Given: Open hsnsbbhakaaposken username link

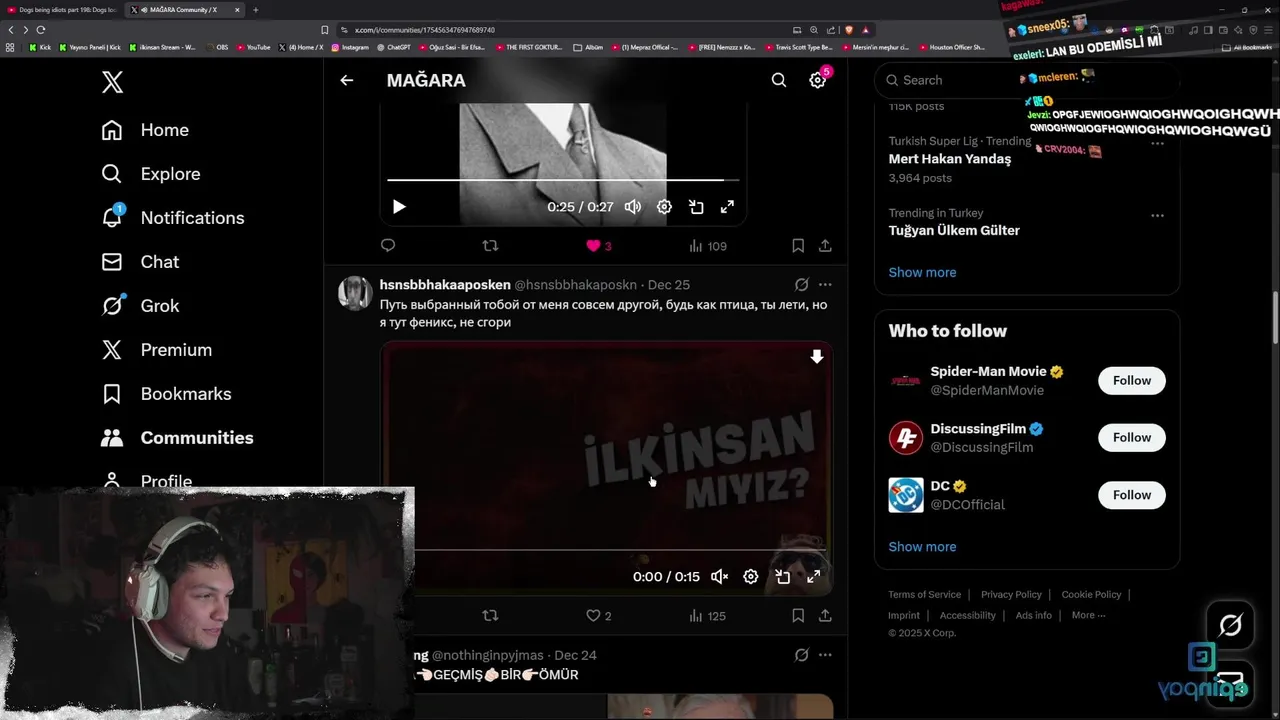Looking at the screenshot, I should [445, 285].
